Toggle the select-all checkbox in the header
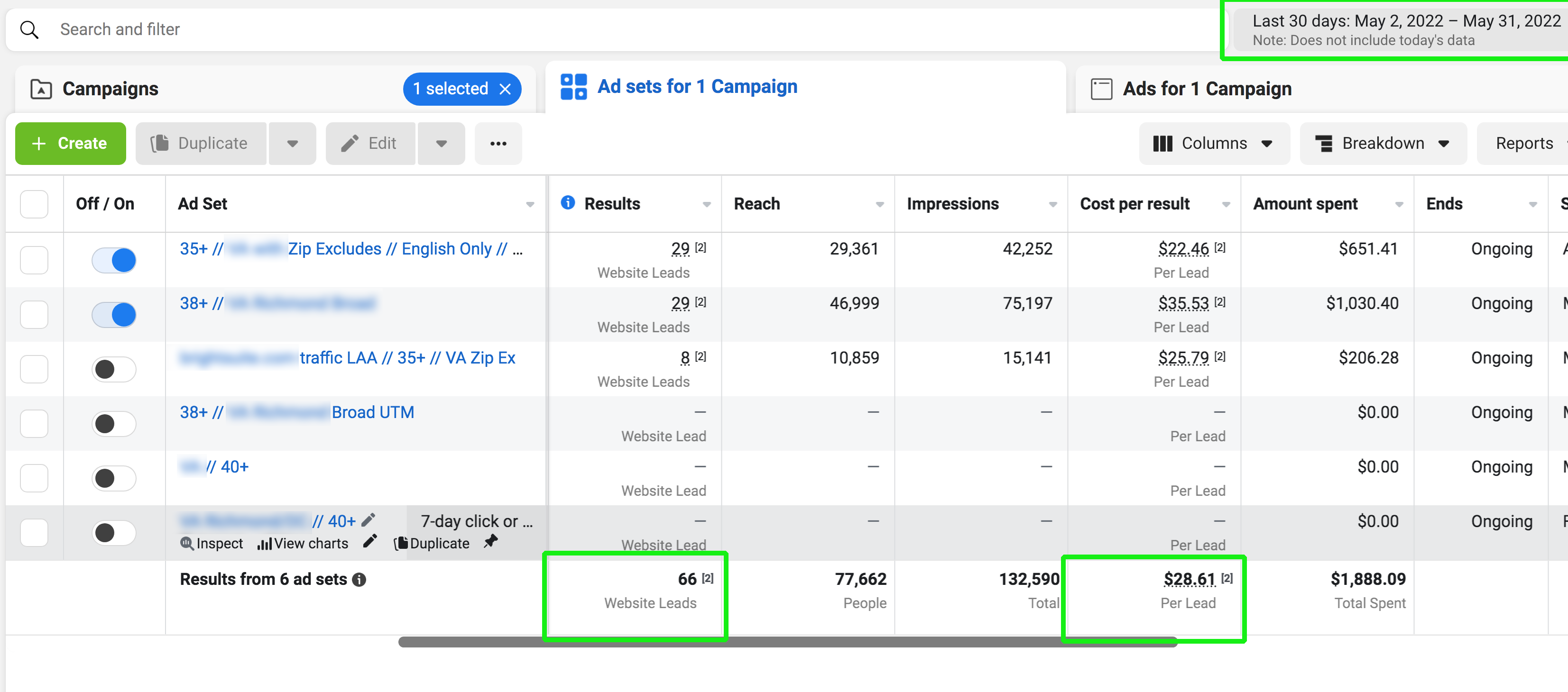The width and height of the screenshot is (1568, 692). coord(34,204)
